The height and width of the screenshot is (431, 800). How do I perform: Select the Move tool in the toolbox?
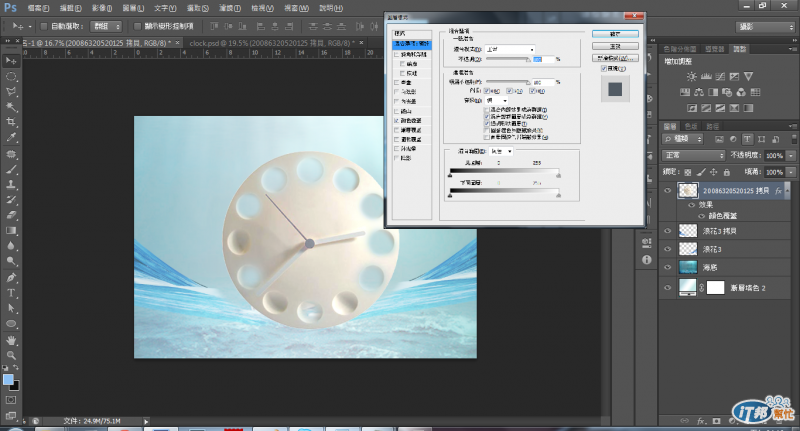[11, 61]
